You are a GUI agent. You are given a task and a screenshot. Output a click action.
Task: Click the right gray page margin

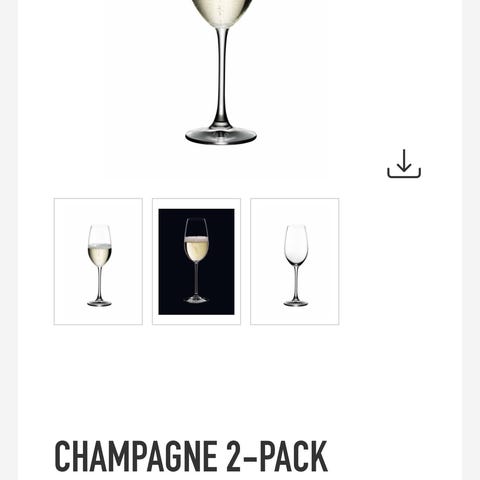[471, 240]
